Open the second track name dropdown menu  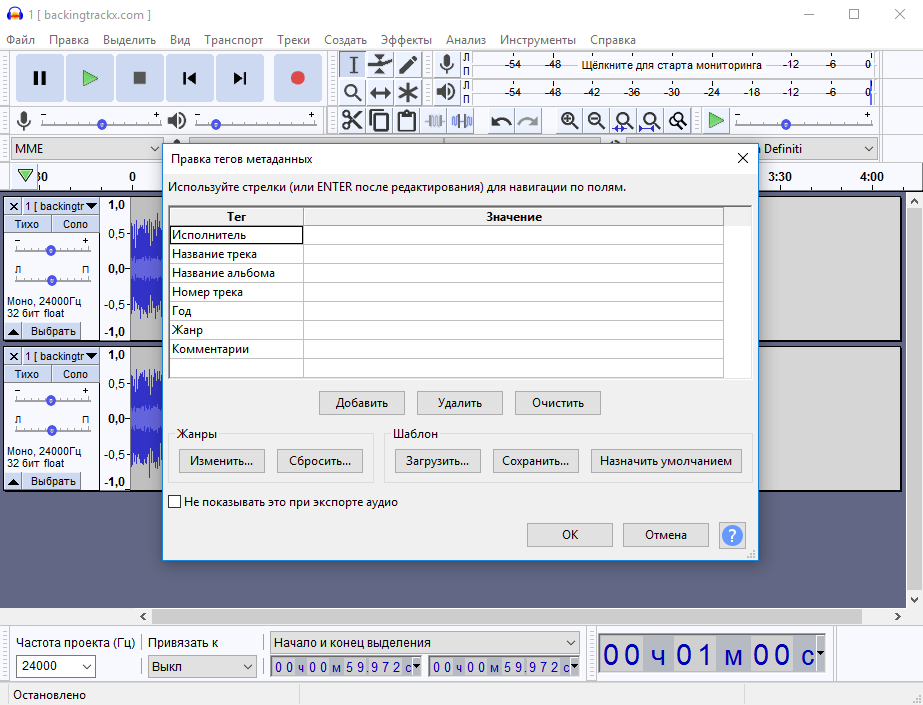(61, 356)
